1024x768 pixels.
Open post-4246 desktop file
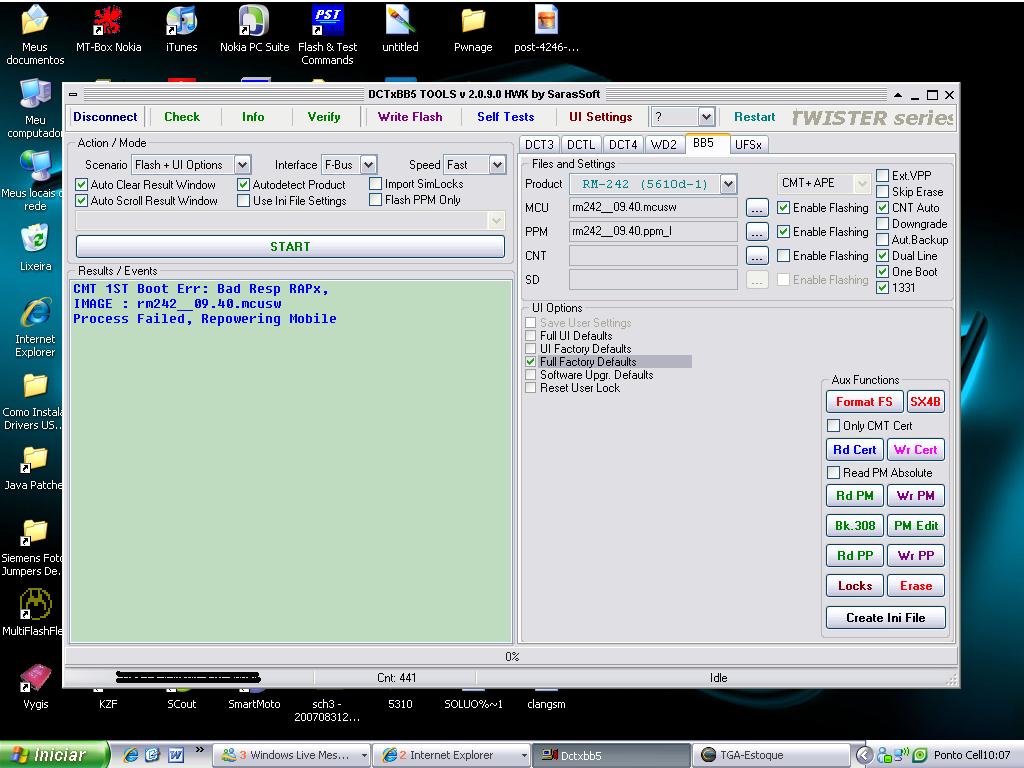(546, 29)
